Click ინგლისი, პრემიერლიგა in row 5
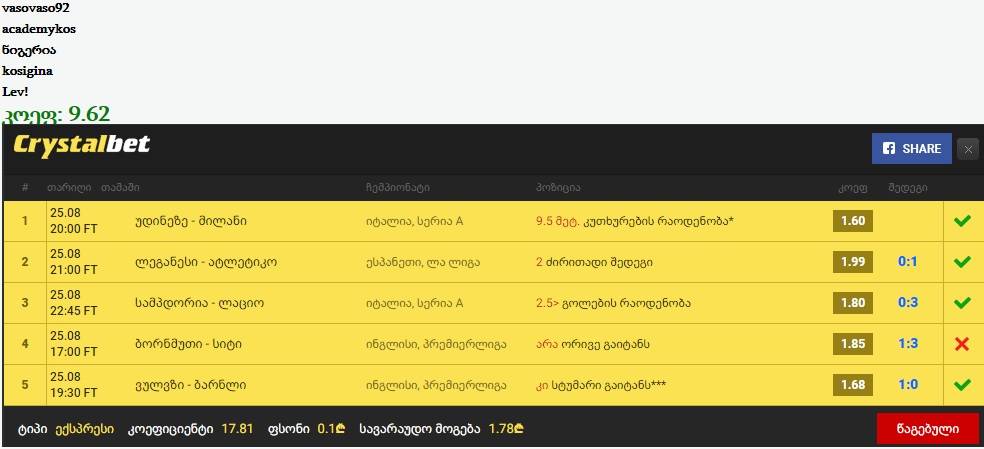 point(436,384)
